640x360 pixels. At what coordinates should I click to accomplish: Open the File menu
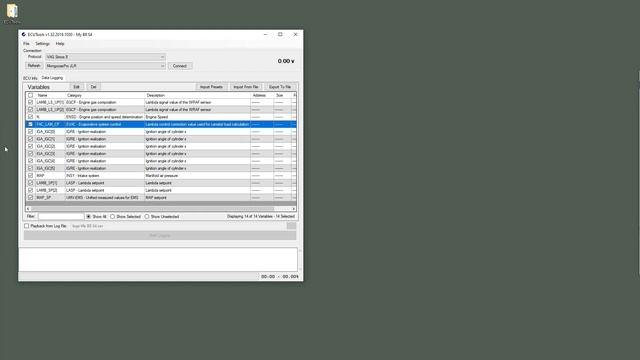(26, 44)
